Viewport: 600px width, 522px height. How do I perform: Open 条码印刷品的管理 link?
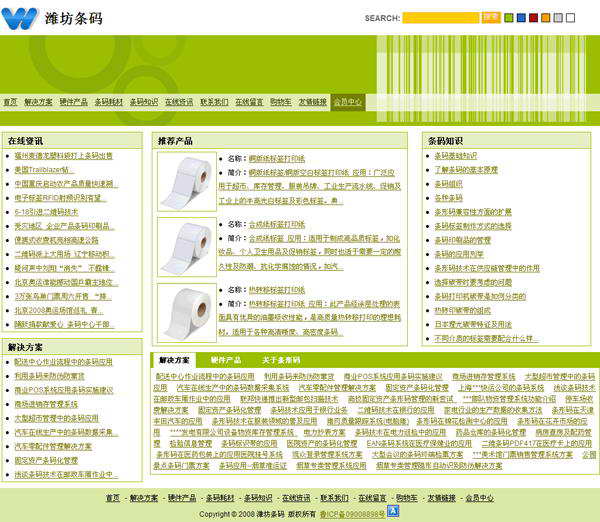point(462,240)
